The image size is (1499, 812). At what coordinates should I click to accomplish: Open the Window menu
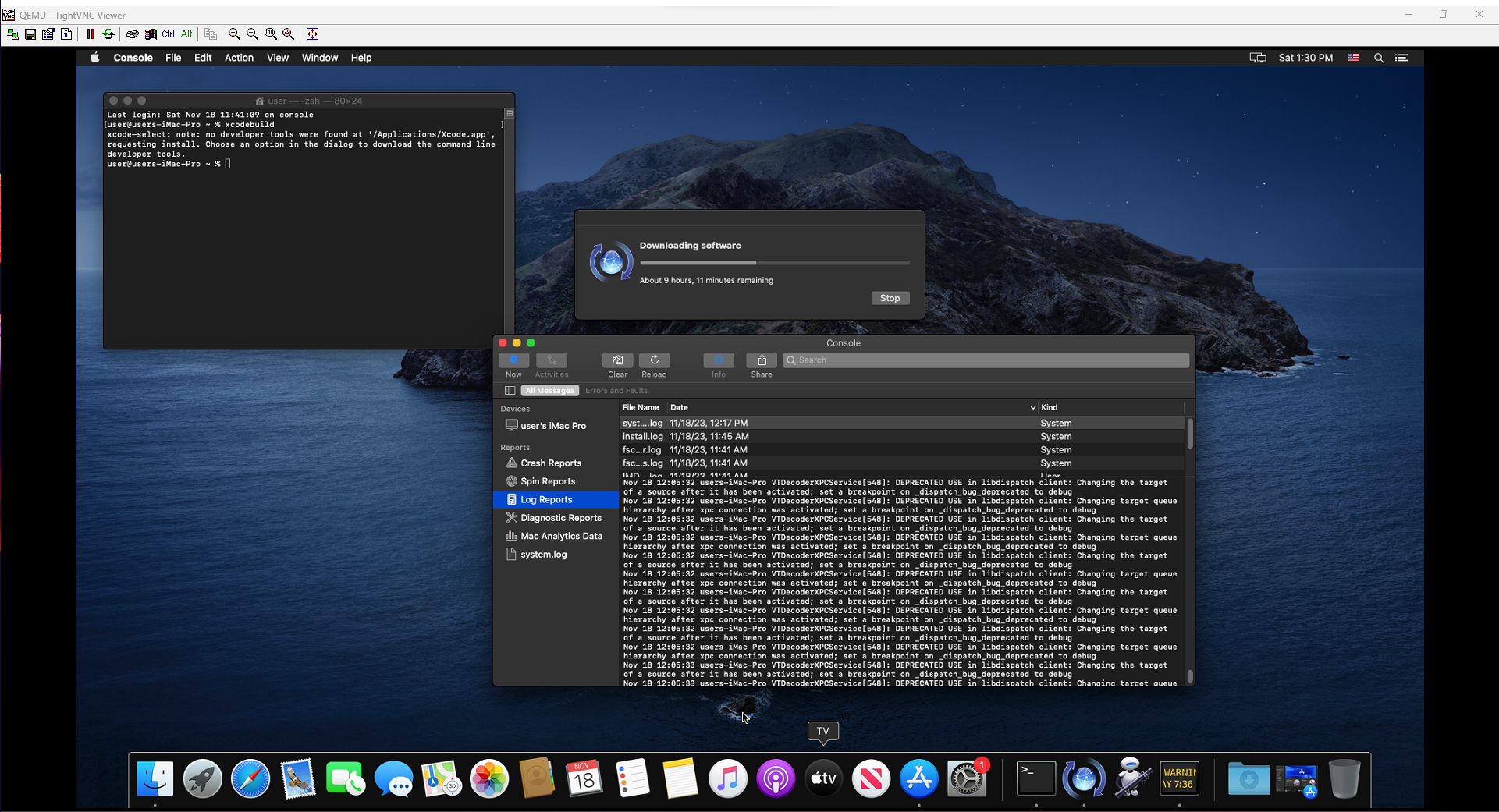point(320,58)
